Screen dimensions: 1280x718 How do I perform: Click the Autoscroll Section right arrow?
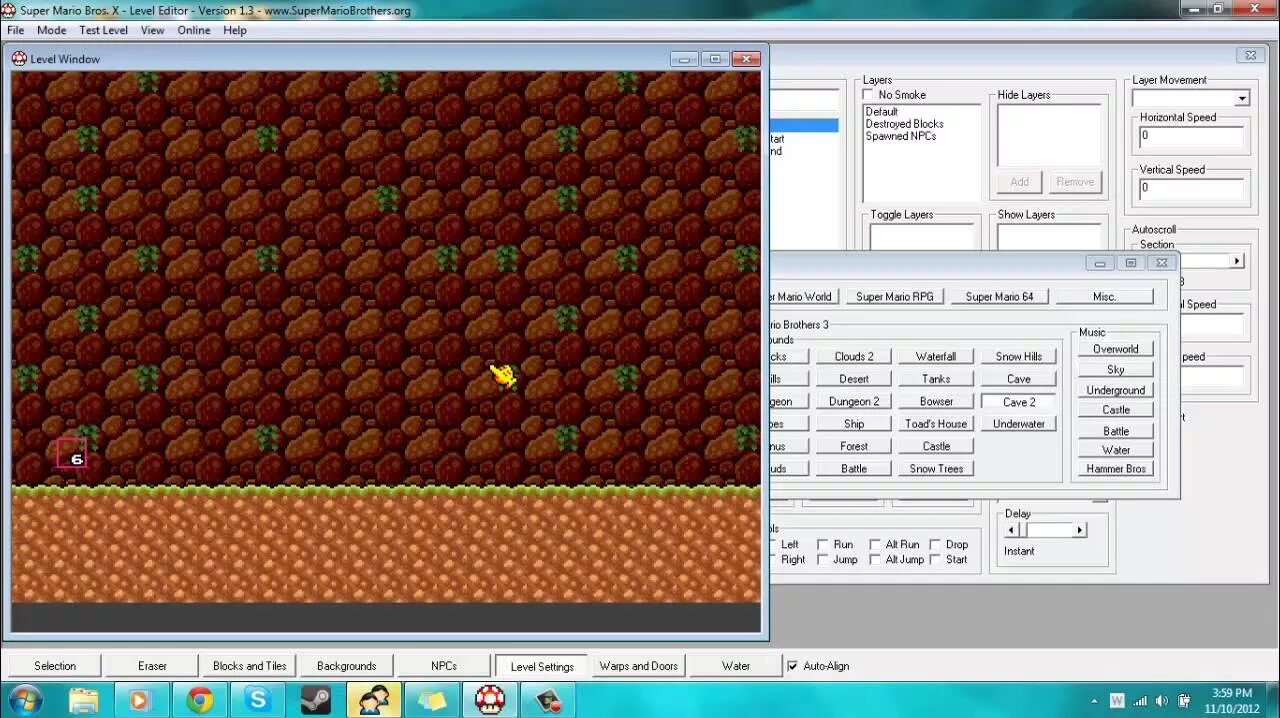pos(1236,261)
